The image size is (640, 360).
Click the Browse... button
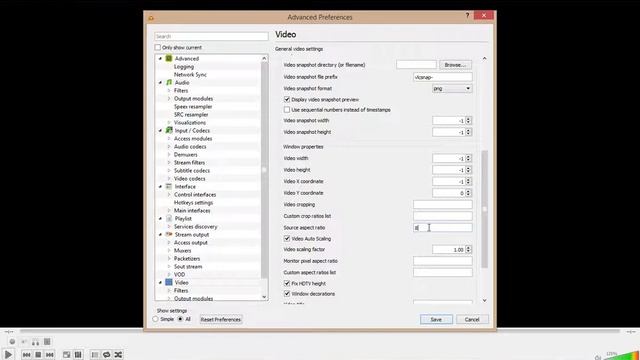click(x=455, y=64)
